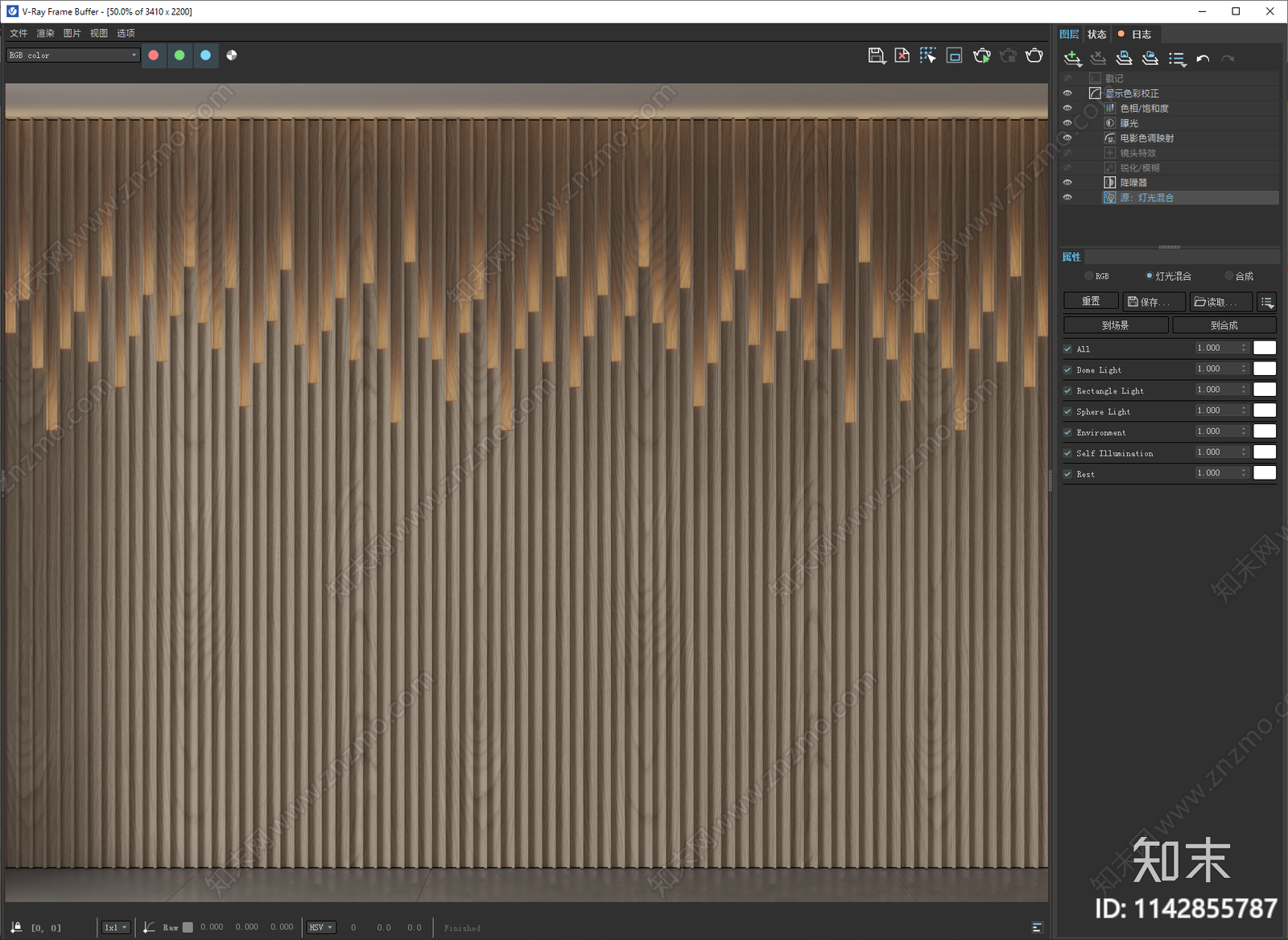Hide the Display Color Correction layer

(x=1067, y=93)
